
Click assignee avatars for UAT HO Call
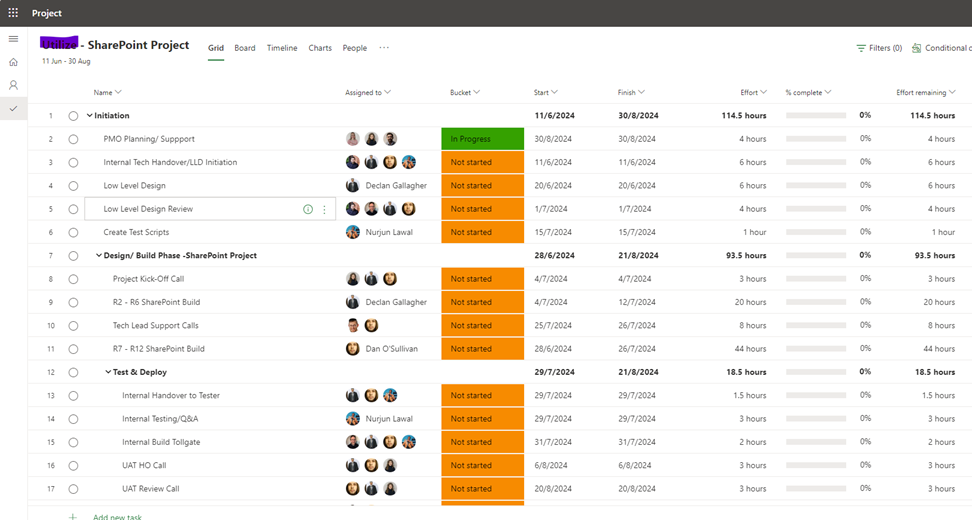(x=371, y=465)
